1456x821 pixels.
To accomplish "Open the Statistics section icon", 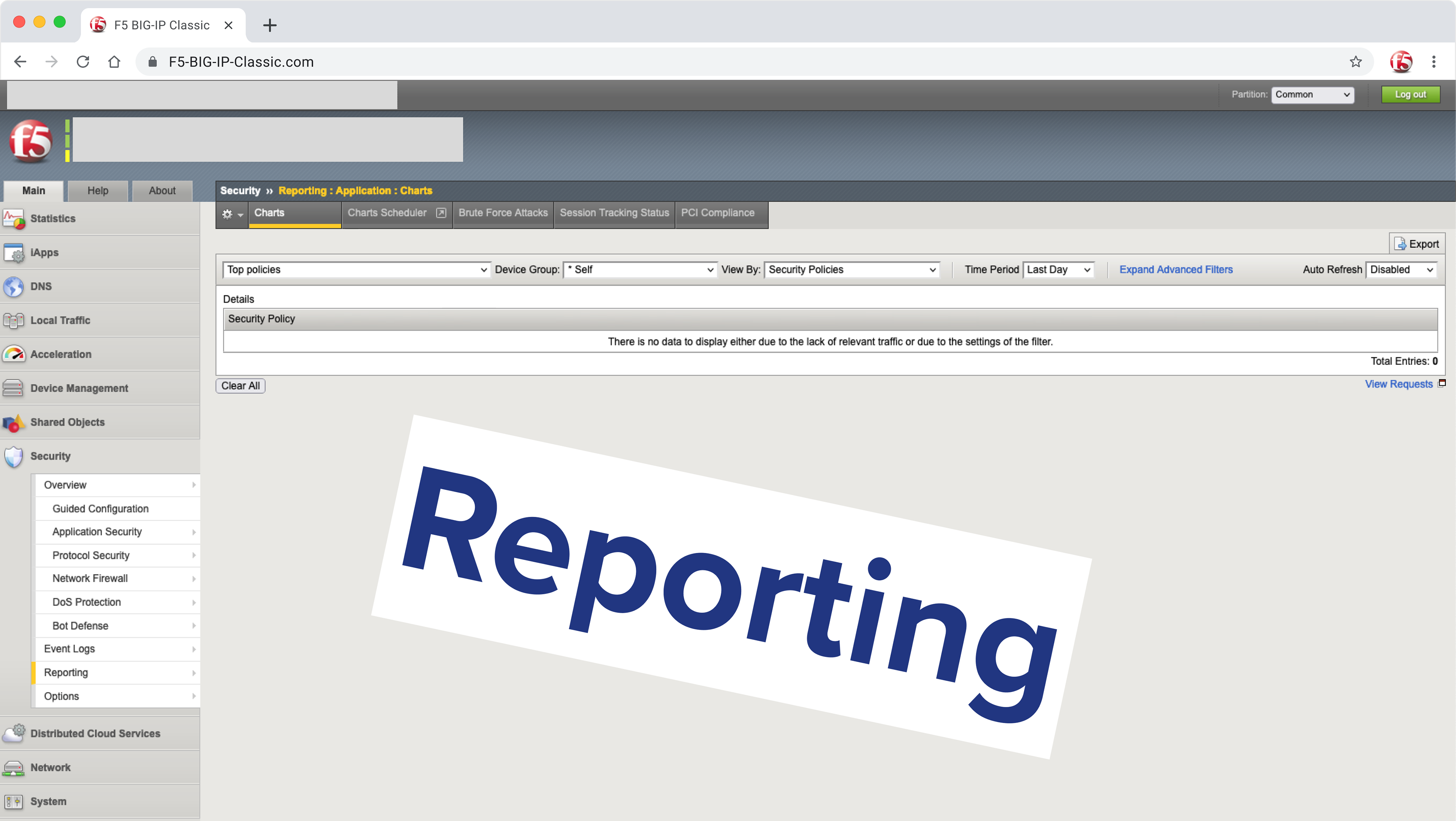I will pos(14,218).
